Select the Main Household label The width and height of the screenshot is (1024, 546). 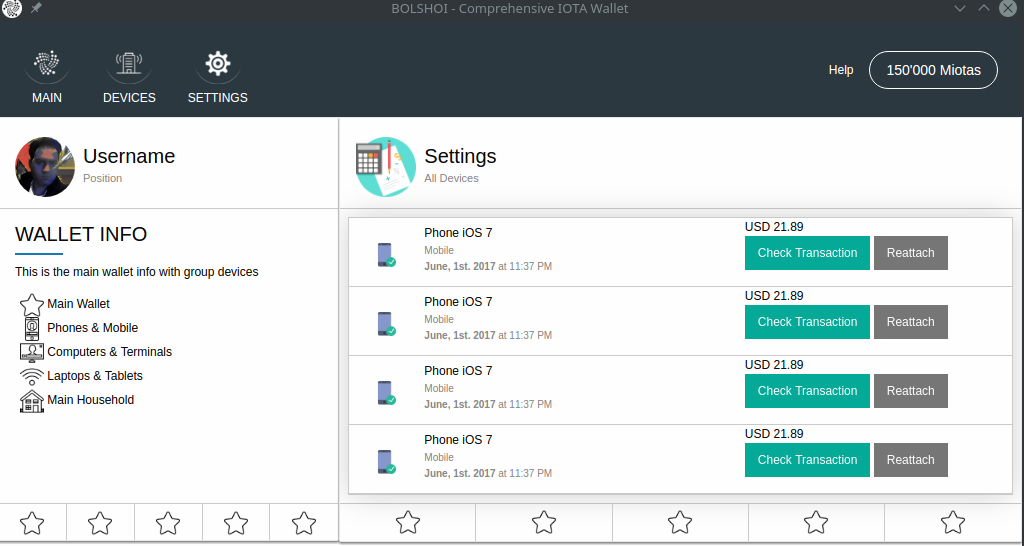91,400
